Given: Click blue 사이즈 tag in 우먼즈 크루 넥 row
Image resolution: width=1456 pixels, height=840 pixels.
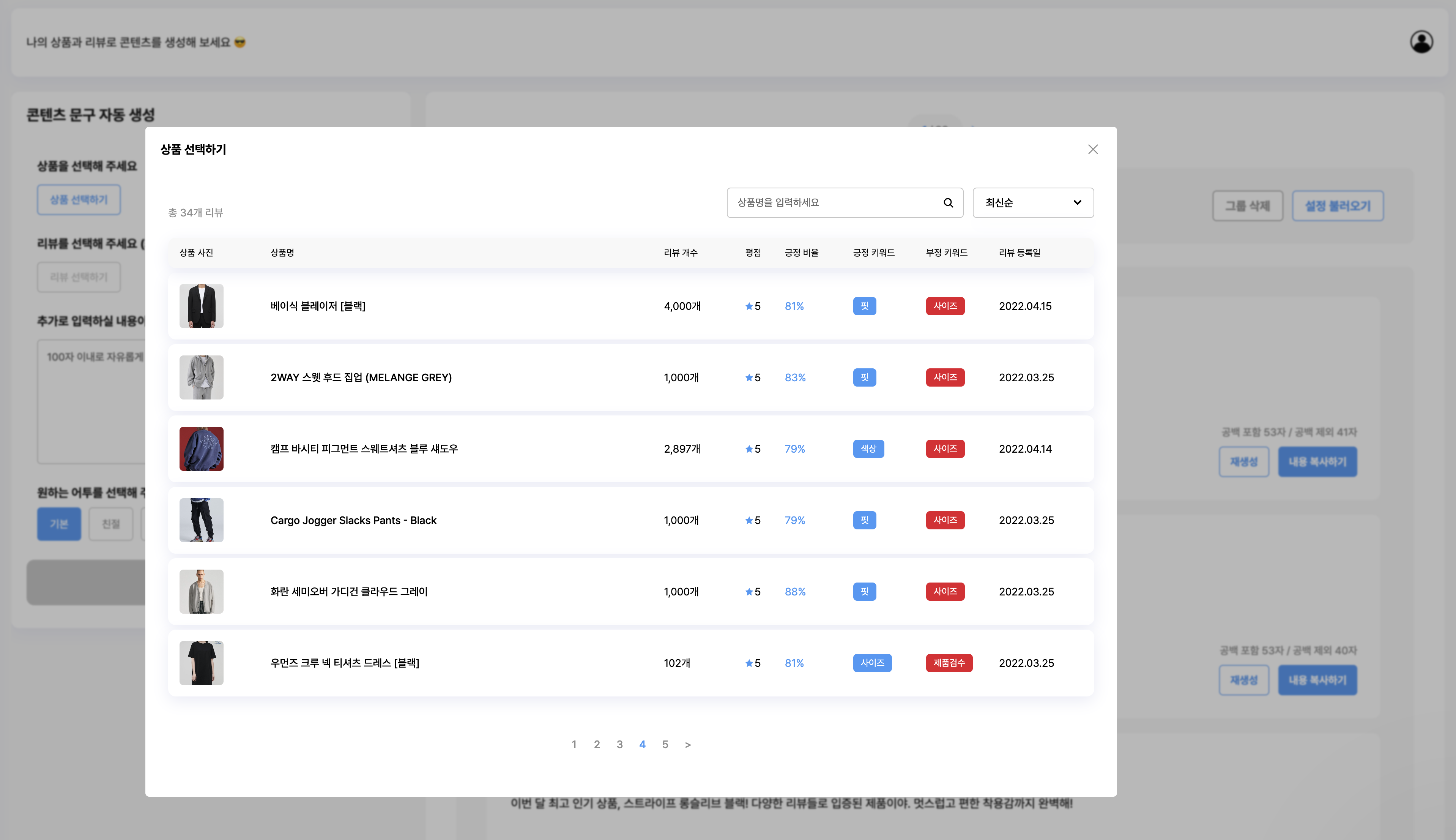Looking at the screenshot, I should [x=873, y=663].
